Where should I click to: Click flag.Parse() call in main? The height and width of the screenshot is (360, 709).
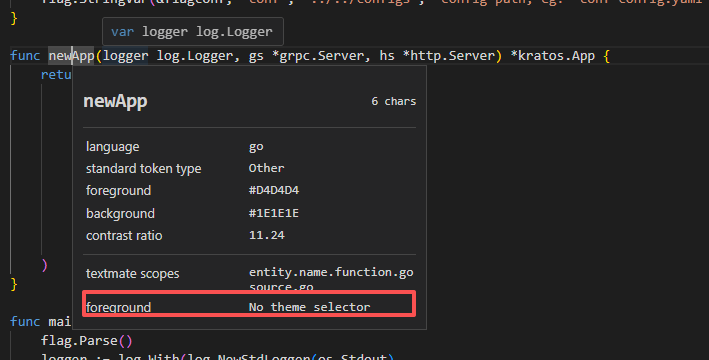(x=86, y=341)
